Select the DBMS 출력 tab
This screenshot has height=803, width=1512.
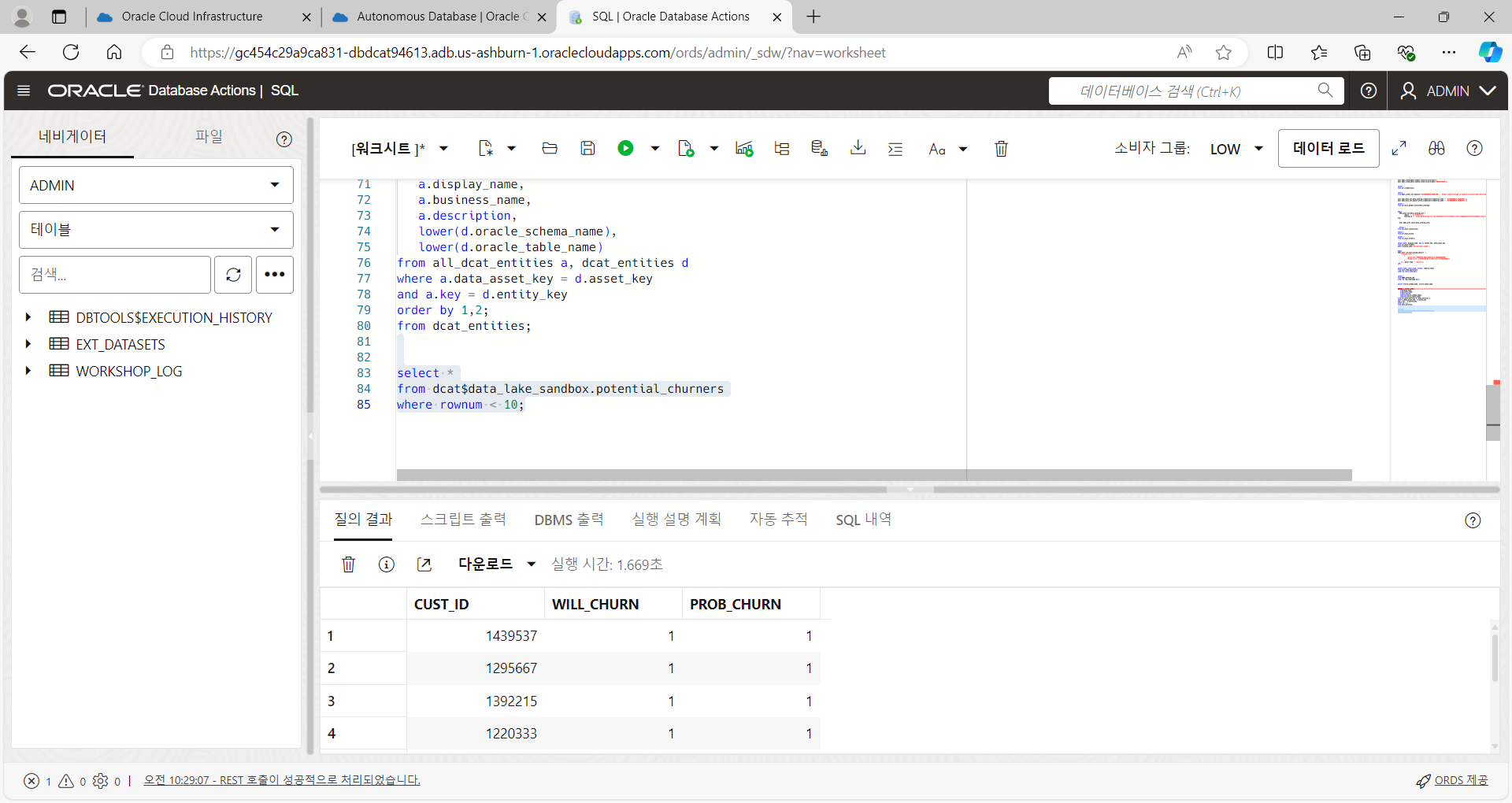(569, 520)
